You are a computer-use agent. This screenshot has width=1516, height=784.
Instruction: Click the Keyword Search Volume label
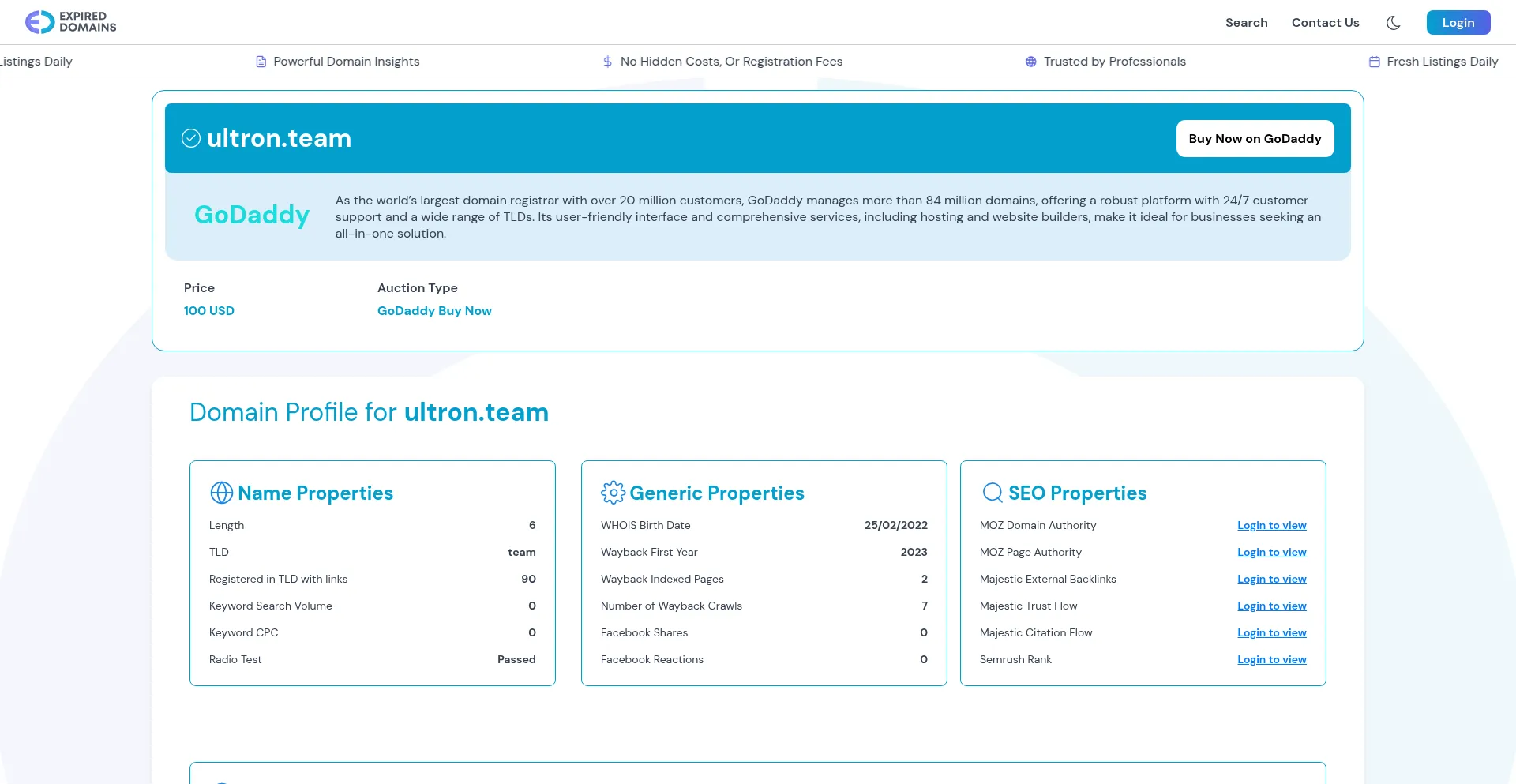point(271,606)
